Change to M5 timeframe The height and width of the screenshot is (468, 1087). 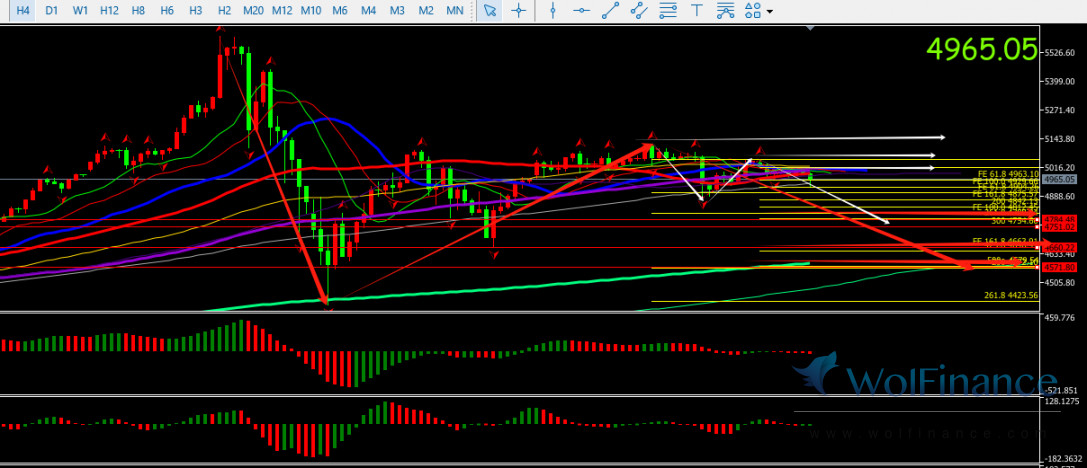coord(340,10)
